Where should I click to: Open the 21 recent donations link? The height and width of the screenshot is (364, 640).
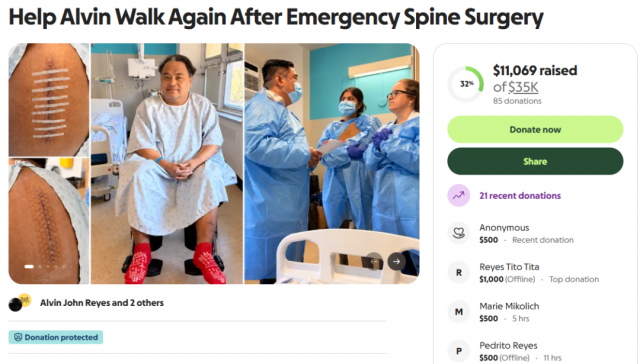pyautogui.click(x=520, y=195)
